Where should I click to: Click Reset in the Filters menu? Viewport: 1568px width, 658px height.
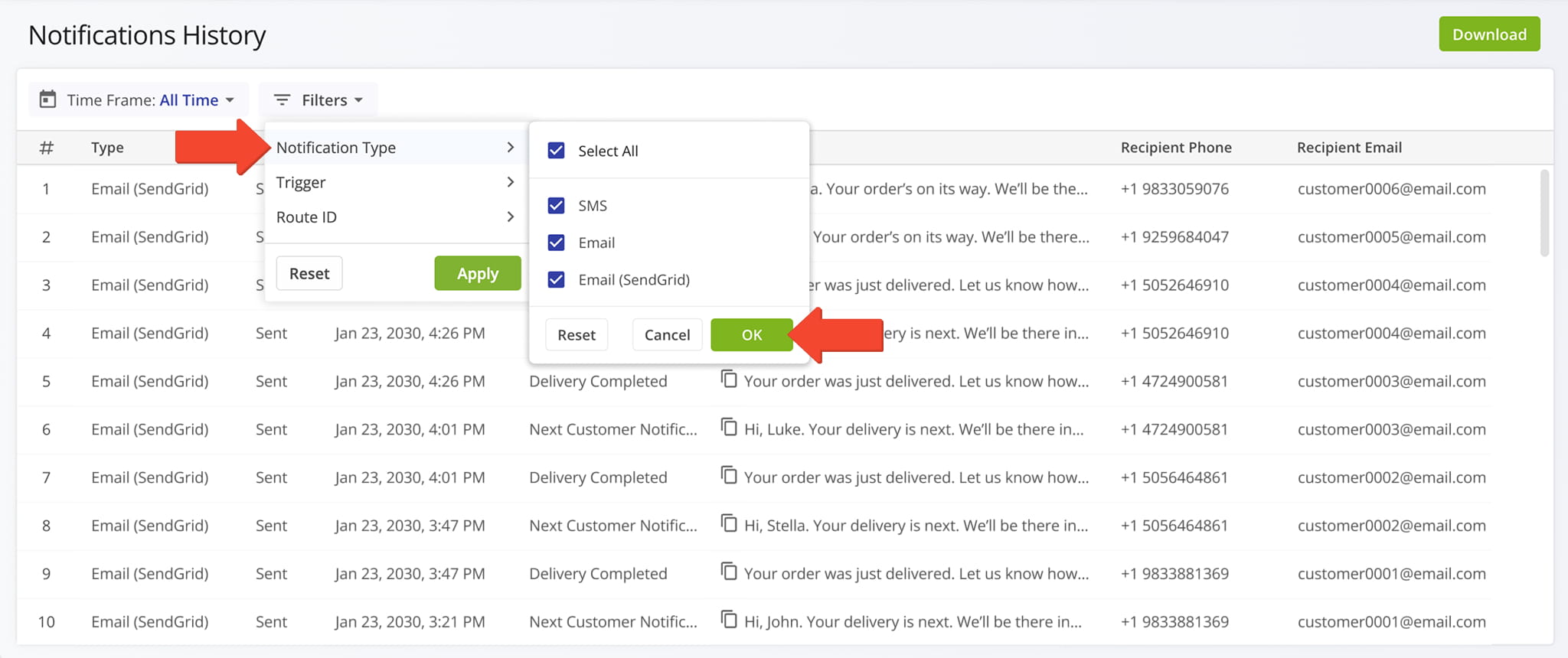pos(309,274)
